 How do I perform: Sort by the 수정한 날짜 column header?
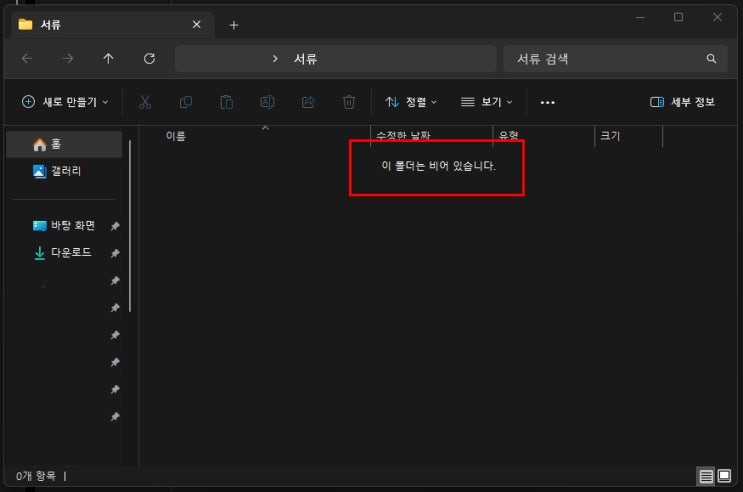point(403,136)
